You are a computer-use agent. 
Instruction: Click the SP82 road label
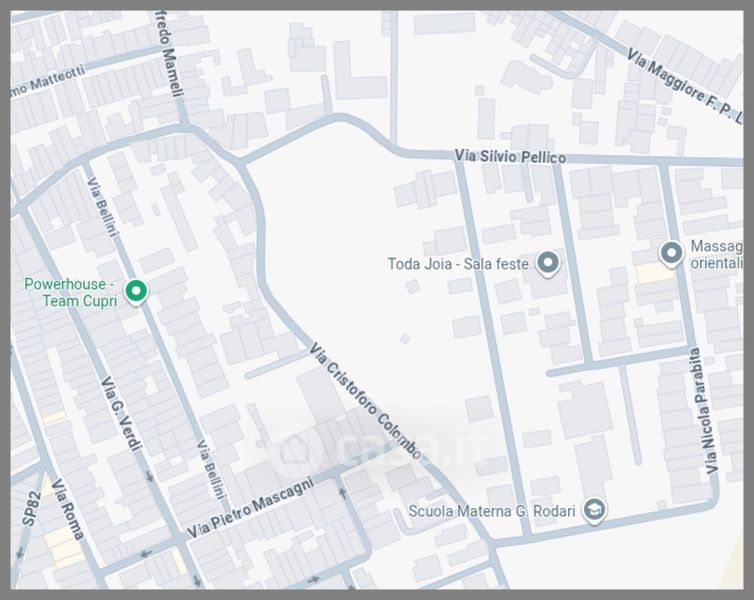coord(30,508)
